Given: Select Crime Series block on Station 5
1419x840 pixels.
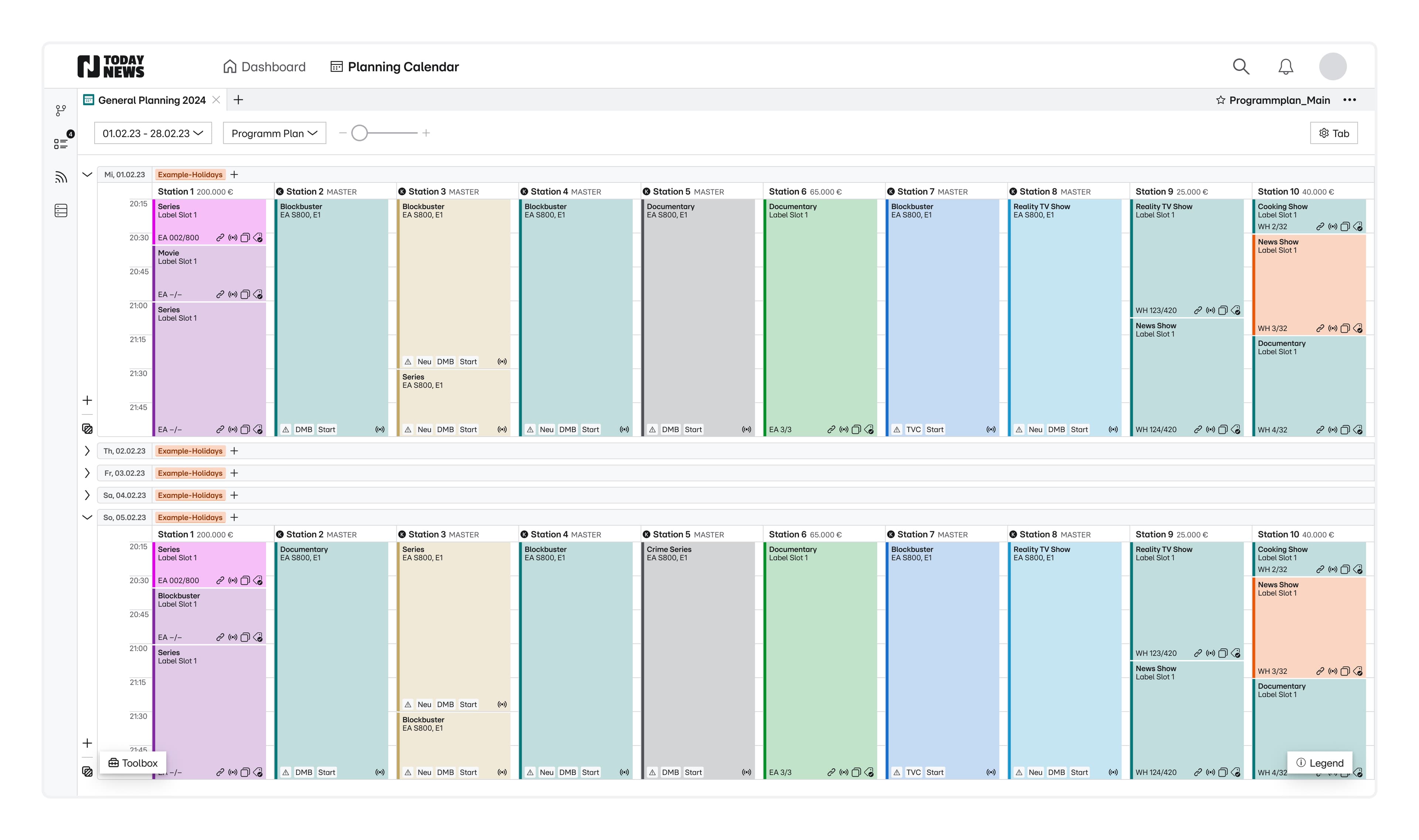Looking at the screenshot, I should [698, 660].
